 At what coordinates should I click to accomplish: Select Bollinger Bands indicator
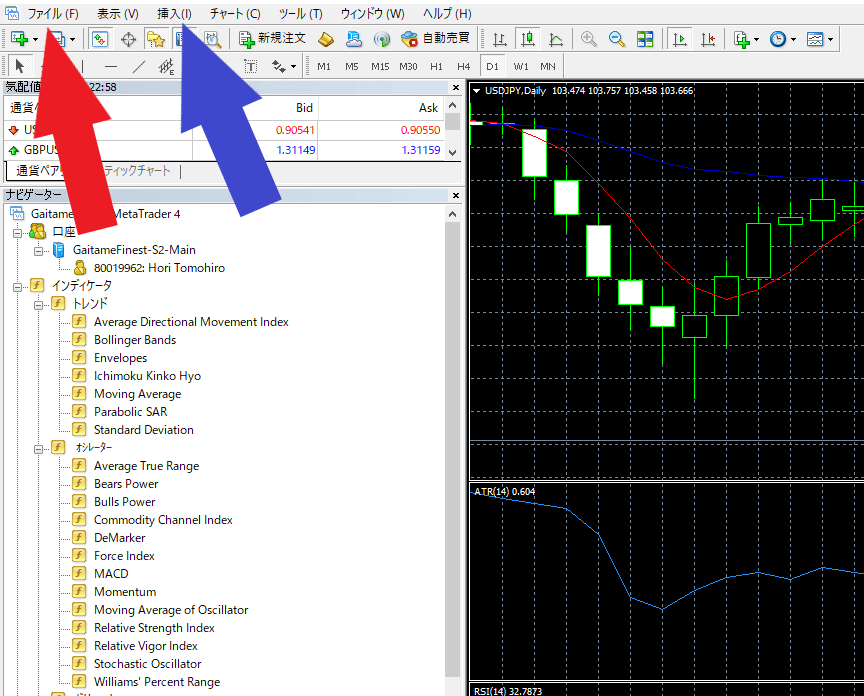pyautogui.click(x=135, y=340)
